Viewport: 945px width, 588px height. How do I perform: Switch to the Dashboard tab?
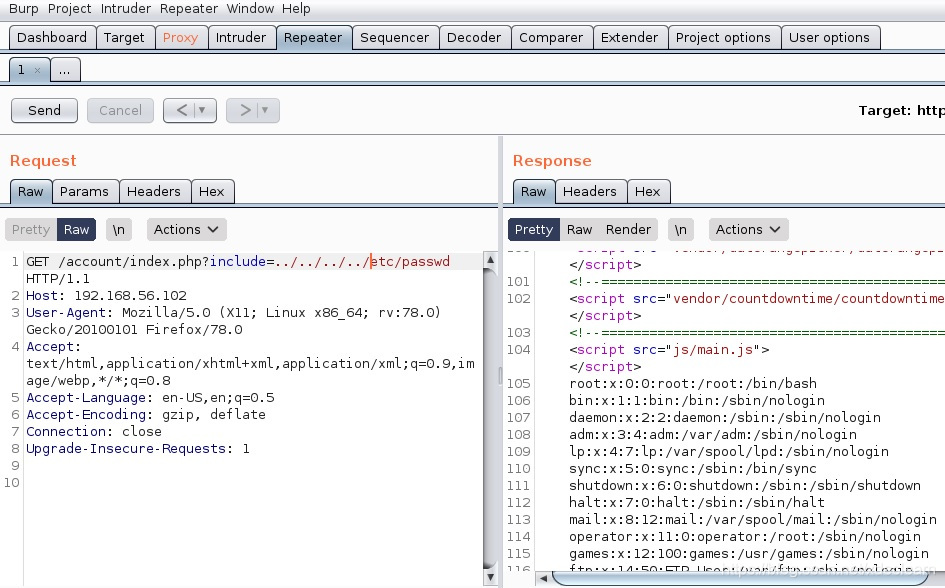(52, 37)
